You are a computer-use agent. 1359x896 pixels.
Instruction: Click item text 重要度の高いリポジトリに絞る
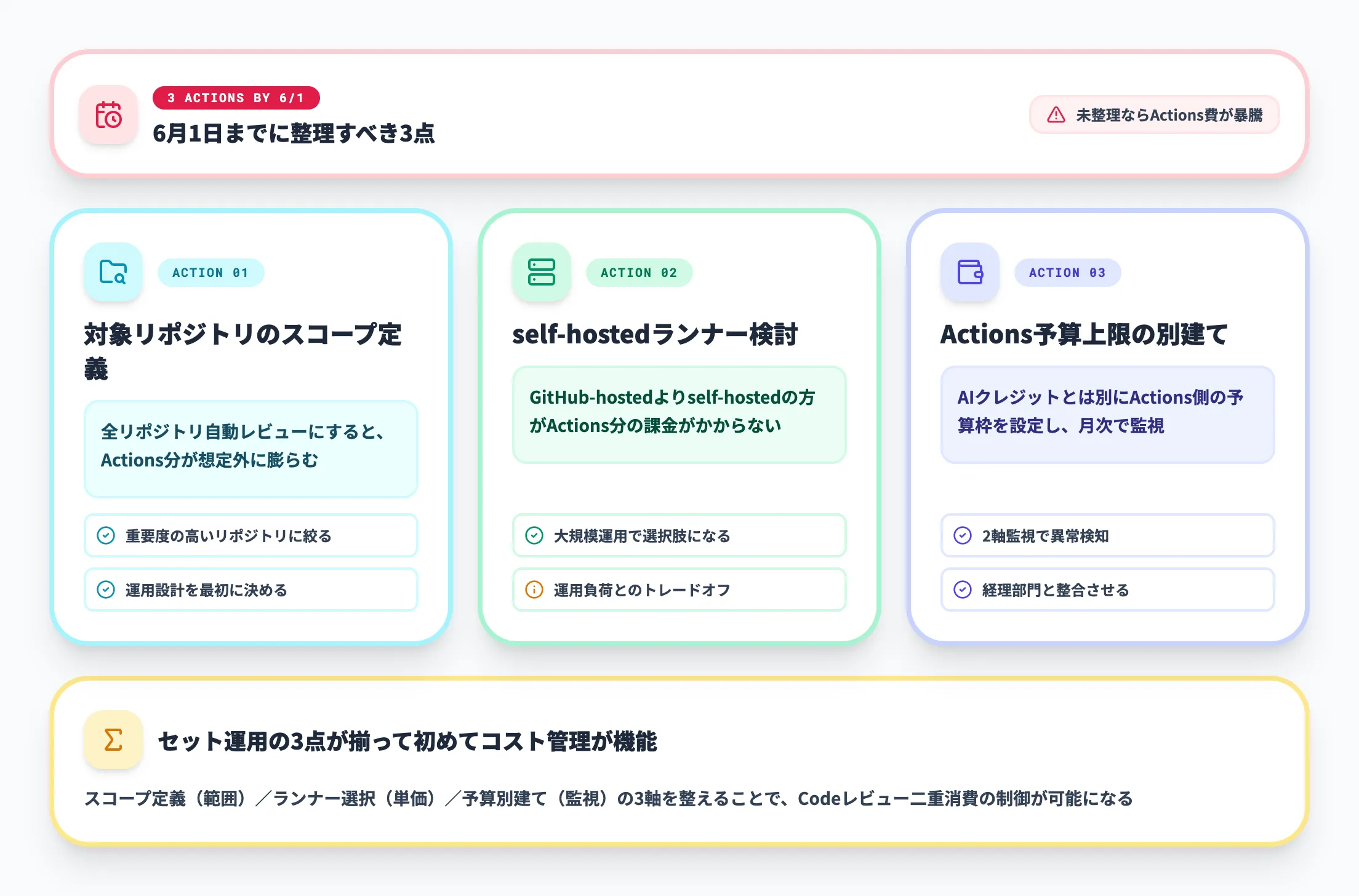(228, 536)
